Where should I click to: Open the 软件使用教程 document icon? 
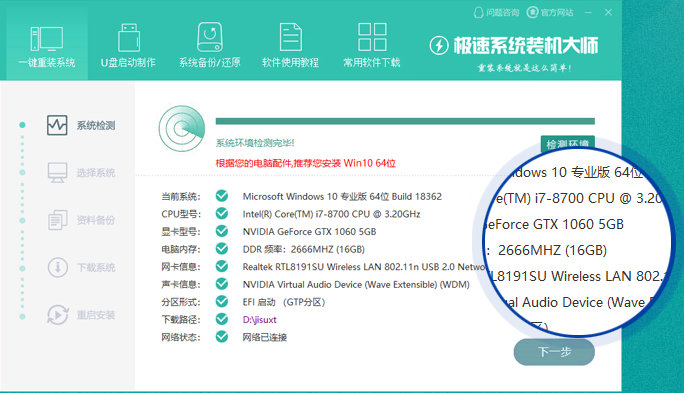click(291, 38)
